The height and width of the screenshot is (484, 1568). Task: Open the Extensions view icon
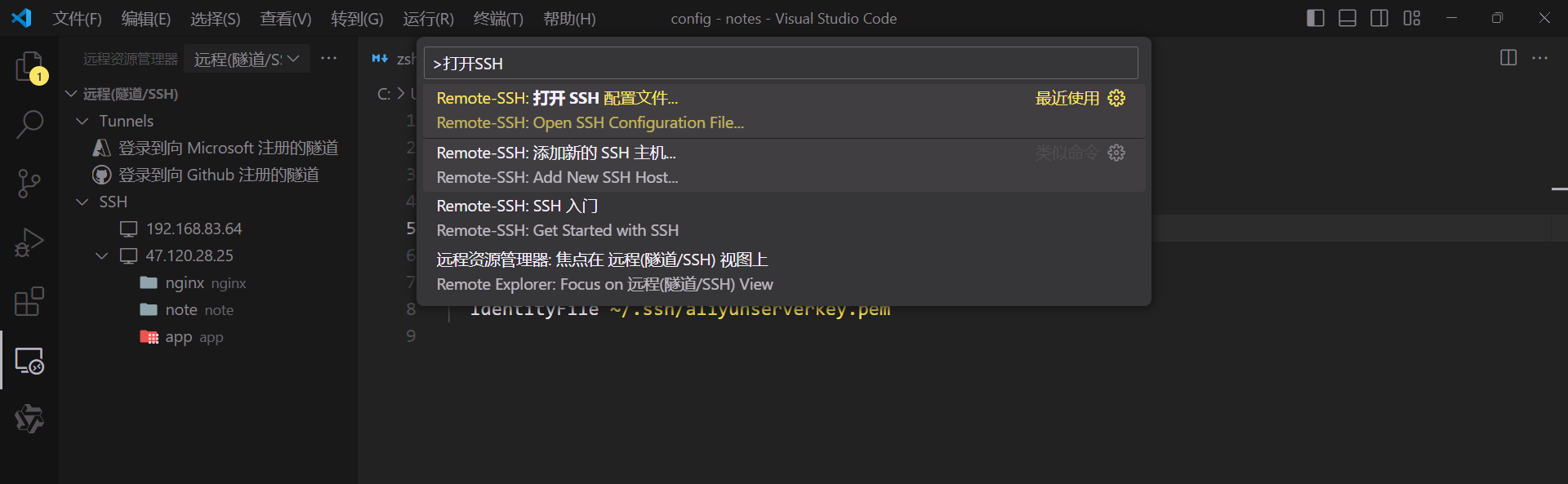tap(29, 301)
